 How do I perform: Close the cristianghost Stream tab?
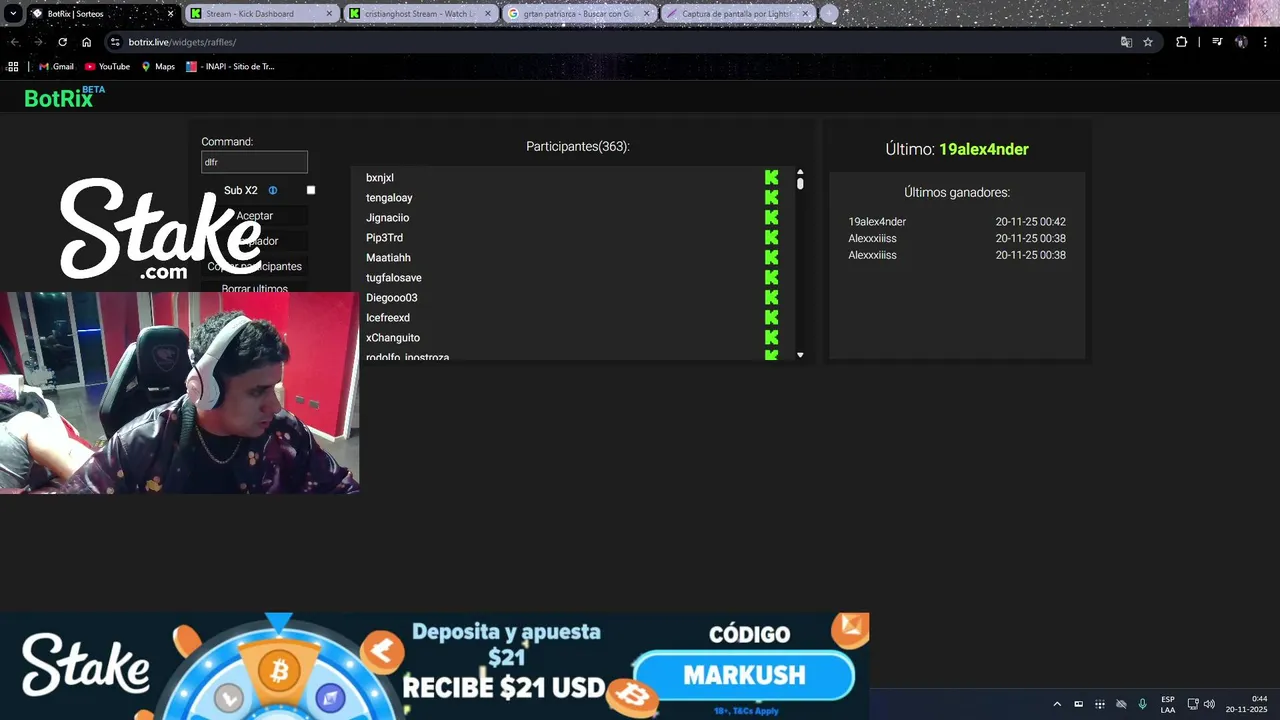(x=488, y=14)
